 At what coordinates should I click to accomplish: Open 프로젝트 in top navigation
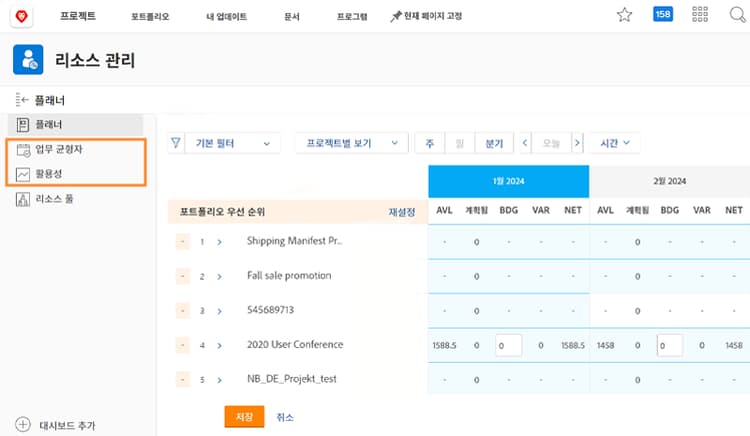[78, 16]
